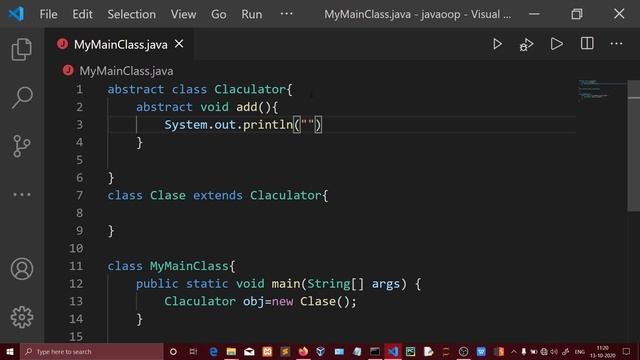
Task: Click the Run and Debug icon
Action: click(x=527, y=44)
